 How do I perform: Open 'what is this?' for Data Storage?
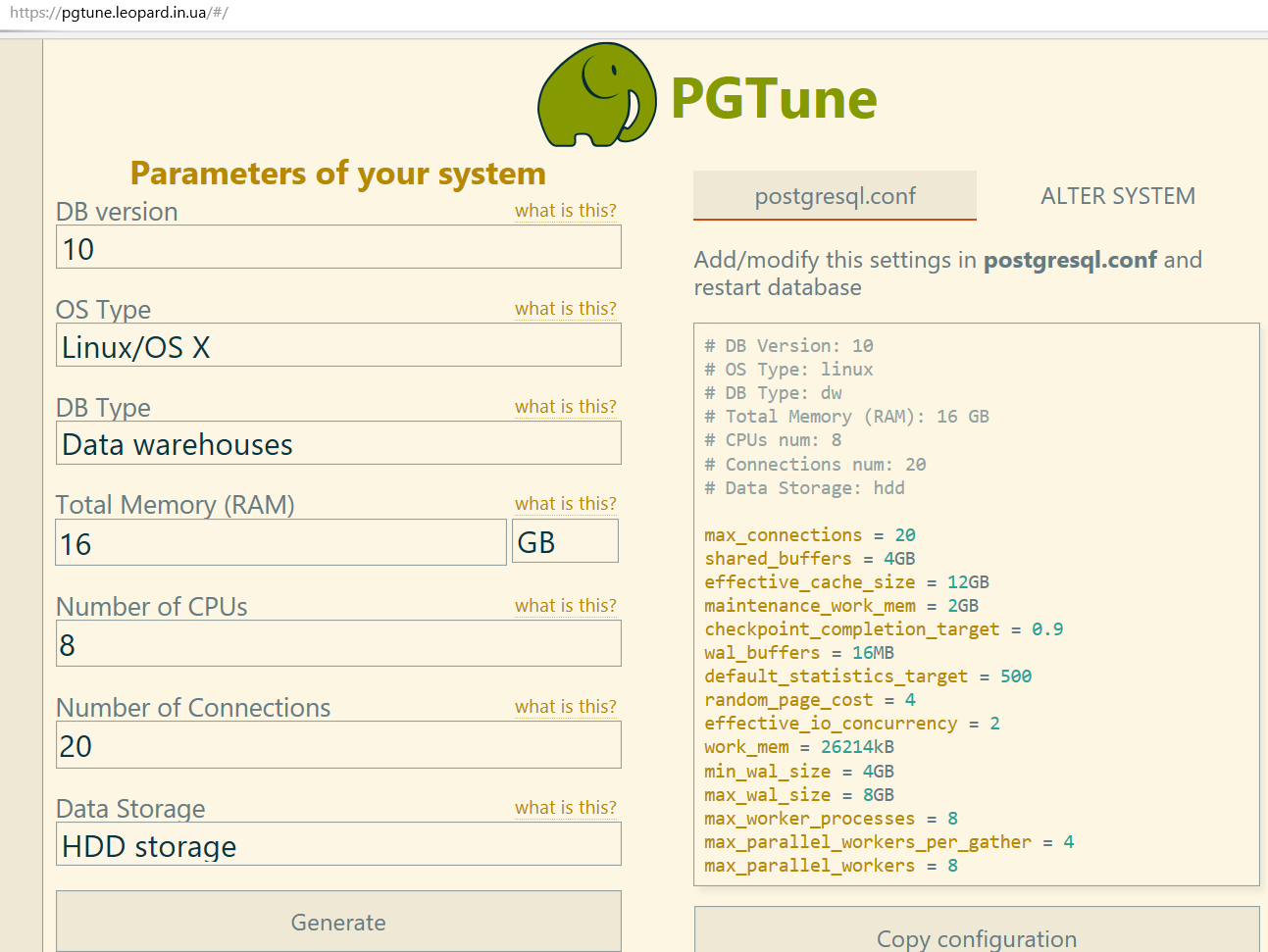[x=566, y=808]
